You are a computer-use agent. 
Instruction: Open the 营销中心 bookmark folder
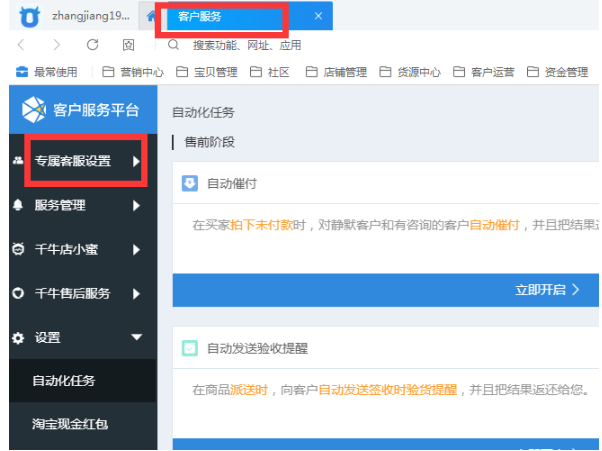pyautogui.click(x=133, y=72)
